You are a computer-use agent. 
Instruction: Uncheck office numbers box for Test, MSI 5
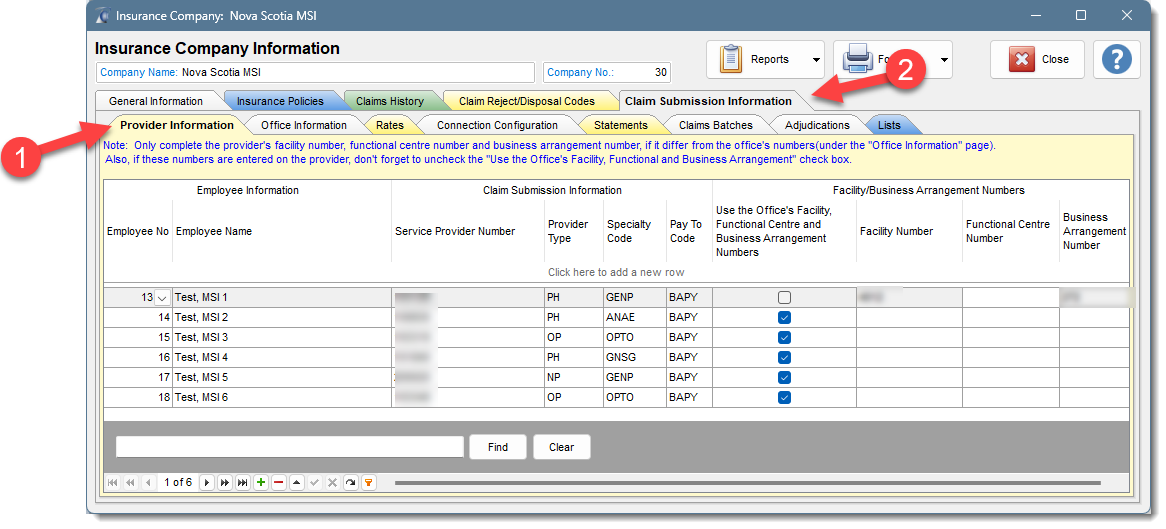784,378
